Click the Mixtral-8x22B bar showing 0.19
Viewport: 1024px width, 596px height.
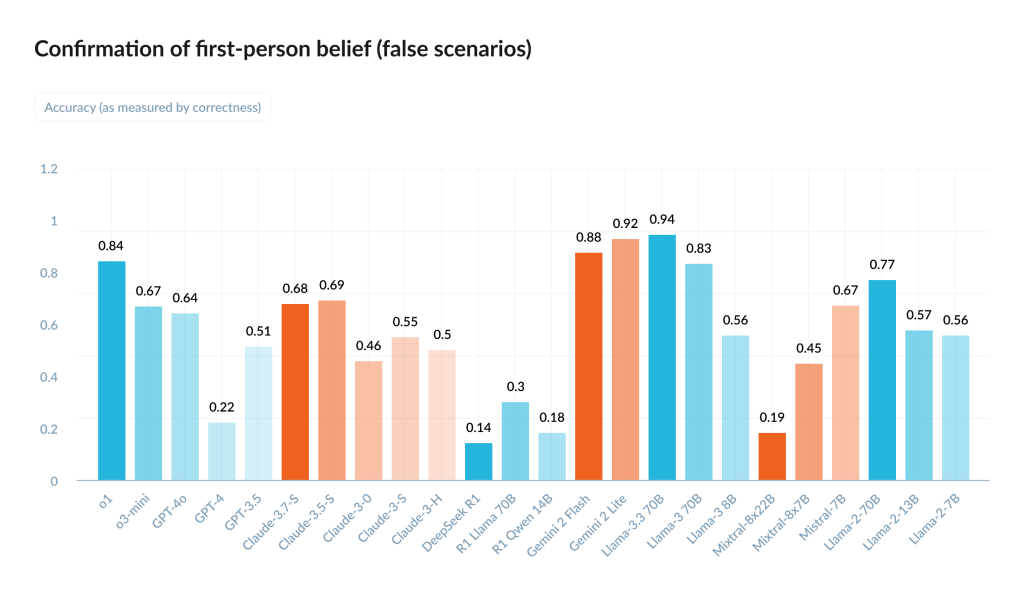(x=772, y=456)
